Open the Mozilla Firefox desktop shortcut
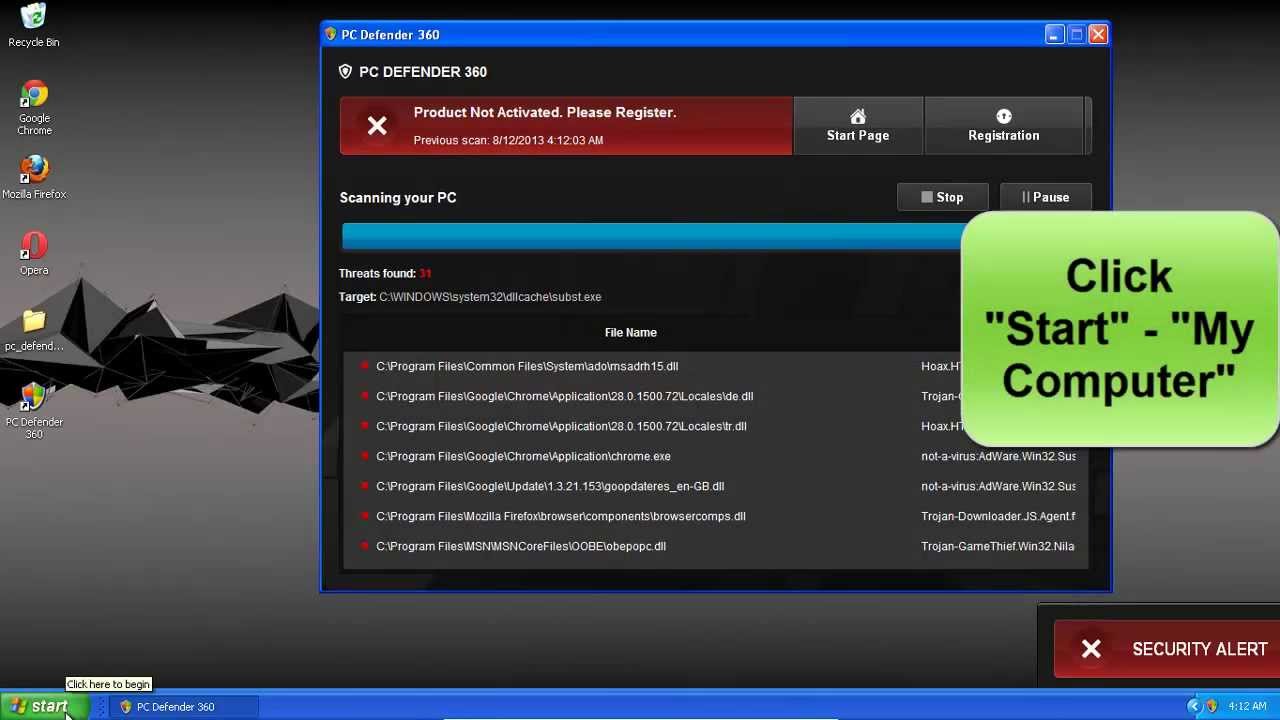The height and width of the screenshot is (720, 1280). (x=34, y=177)
